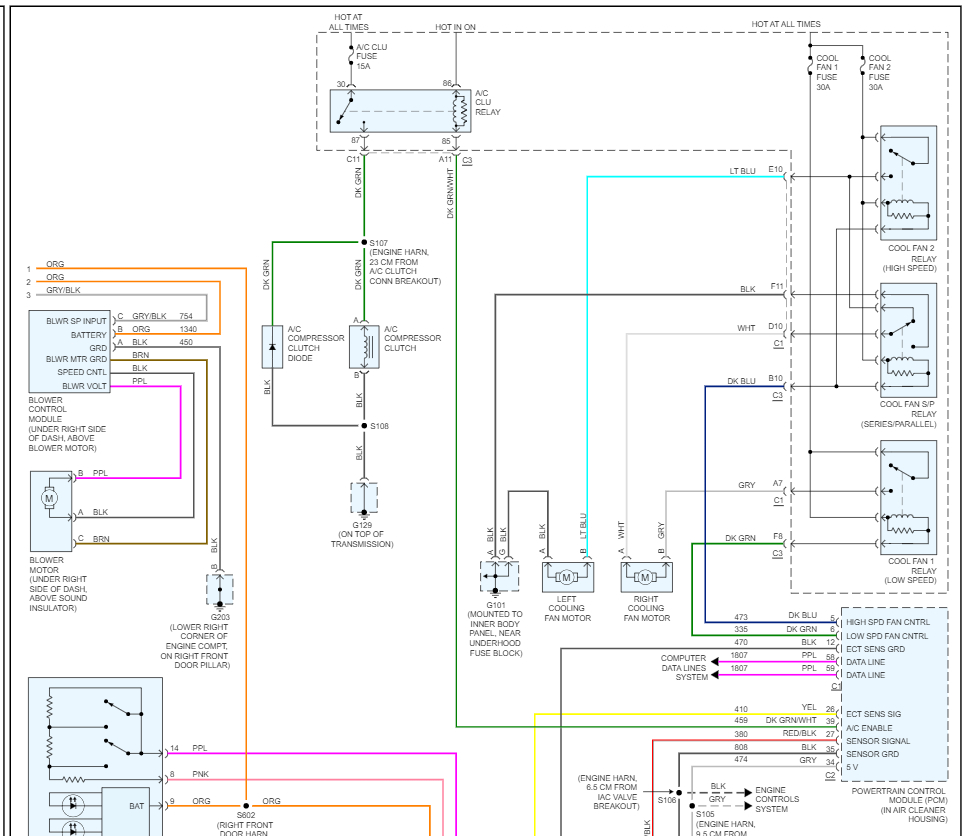The height and width of the screenshot is (836, 974).
Task: Click the BAT terminal label
Action: [137, 806]
